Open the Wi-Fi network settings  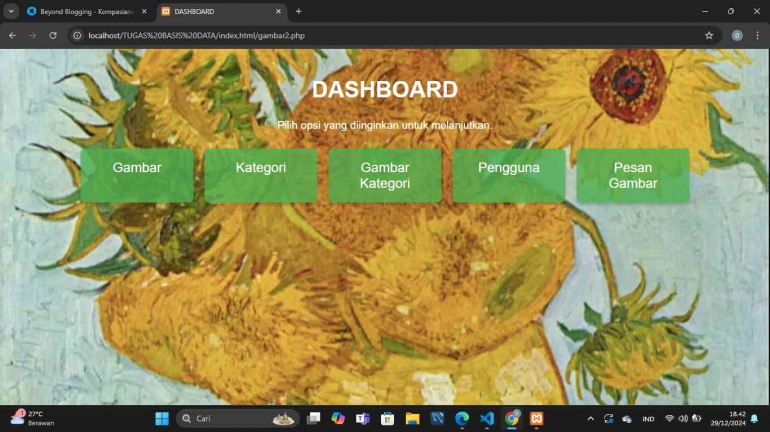pyautogui.click(x=669, y=419)
